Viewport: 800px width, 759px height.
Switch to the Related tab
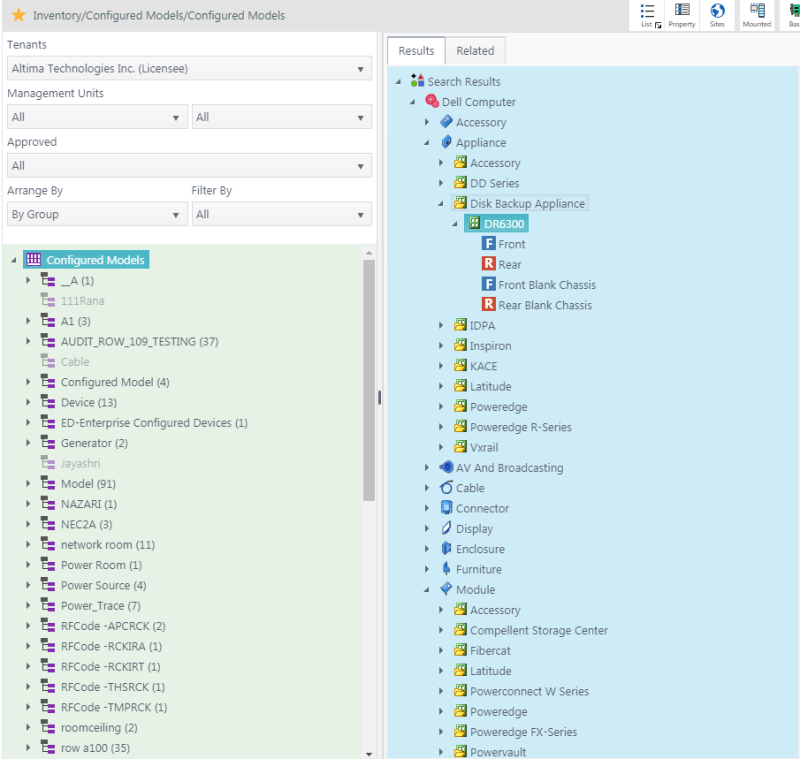point(475,50)
